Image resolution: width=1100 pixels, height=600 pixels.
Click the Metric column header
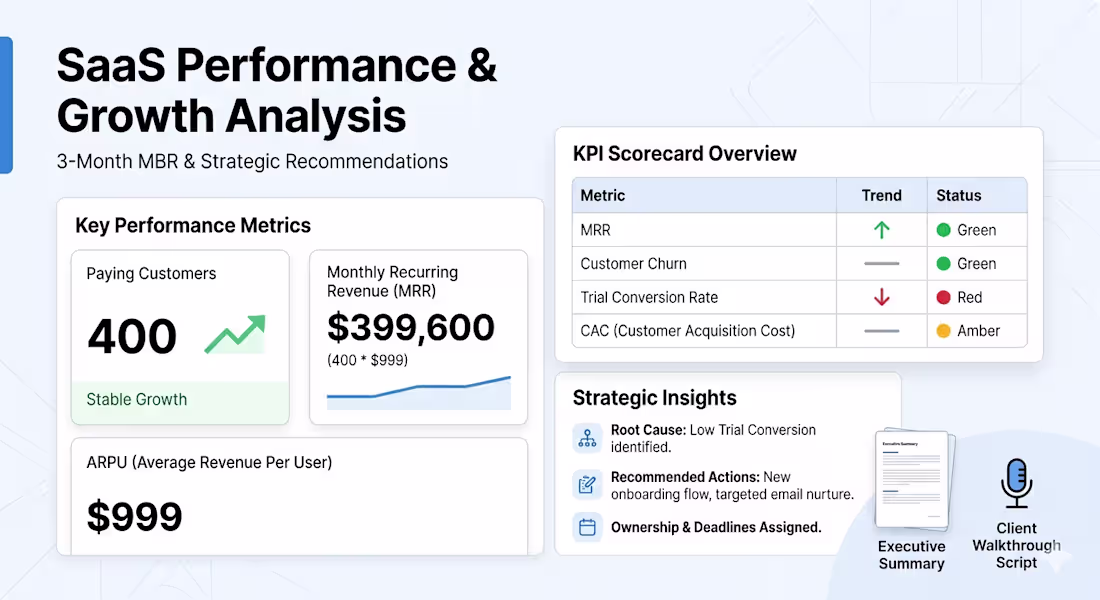[603, 196]
